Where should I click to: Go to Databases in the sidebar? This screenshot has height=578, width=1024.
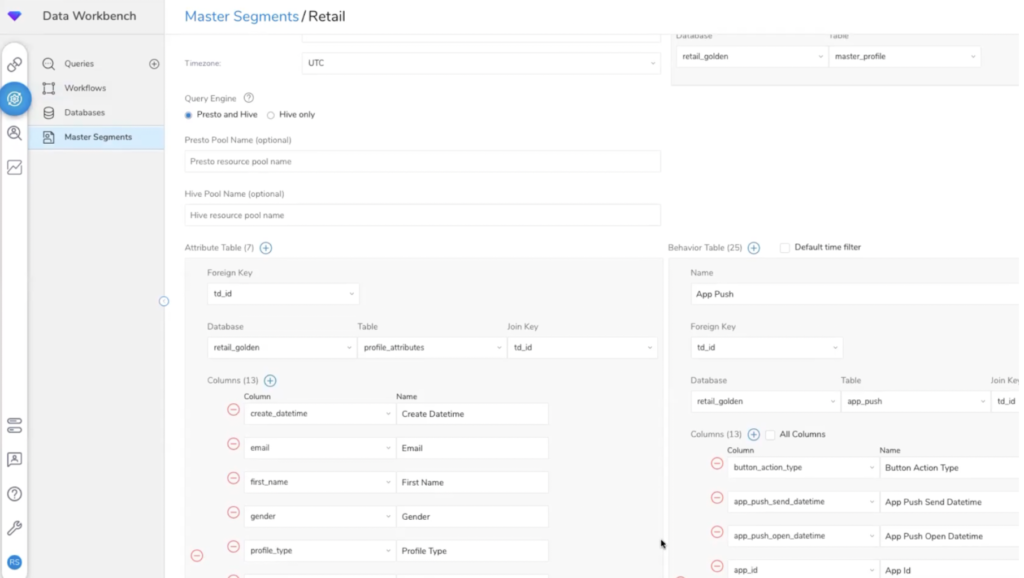pos(84,113)
